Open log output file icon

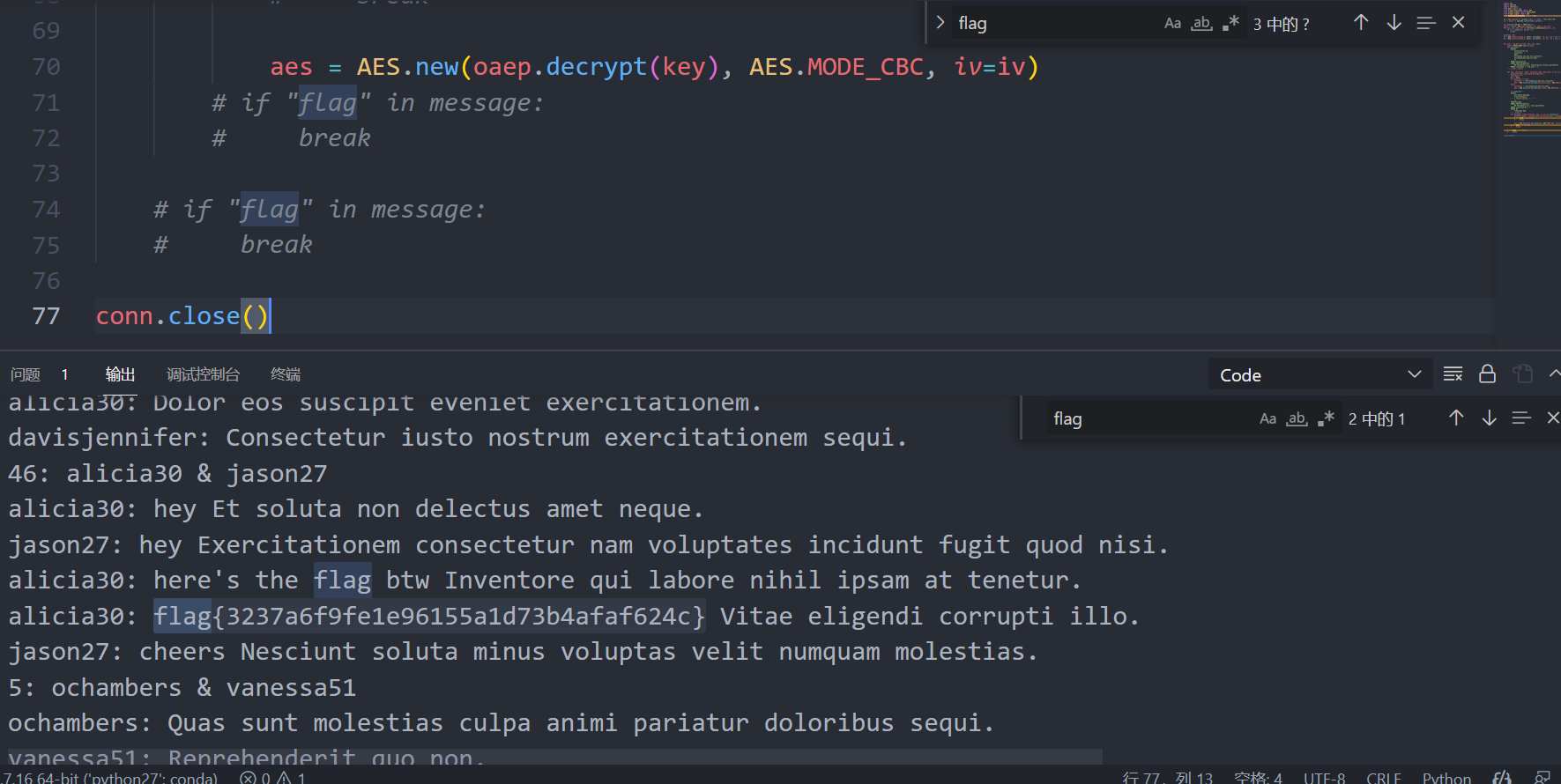1522,374
